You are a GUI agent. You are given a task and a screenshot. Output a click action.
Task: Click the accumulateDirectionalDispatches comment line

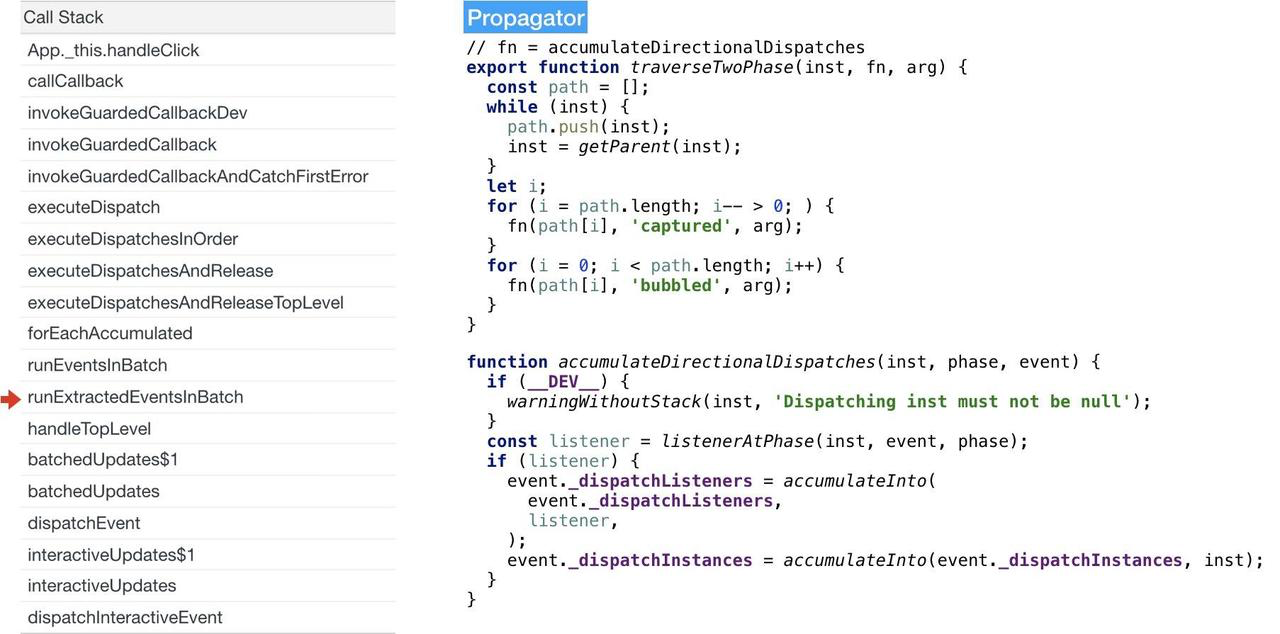point(666,47)
